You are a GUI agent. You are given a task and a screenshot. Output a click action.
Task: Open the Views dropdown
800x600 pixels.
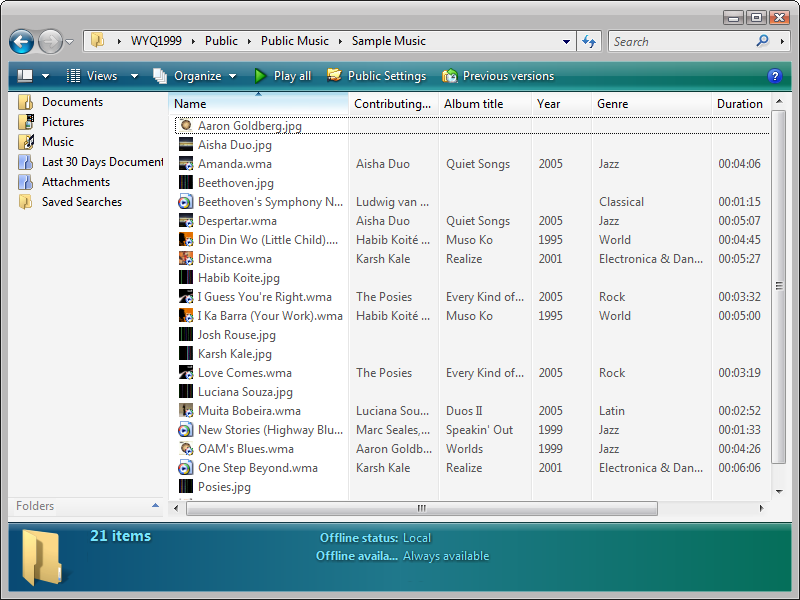(x=103, y=75)
